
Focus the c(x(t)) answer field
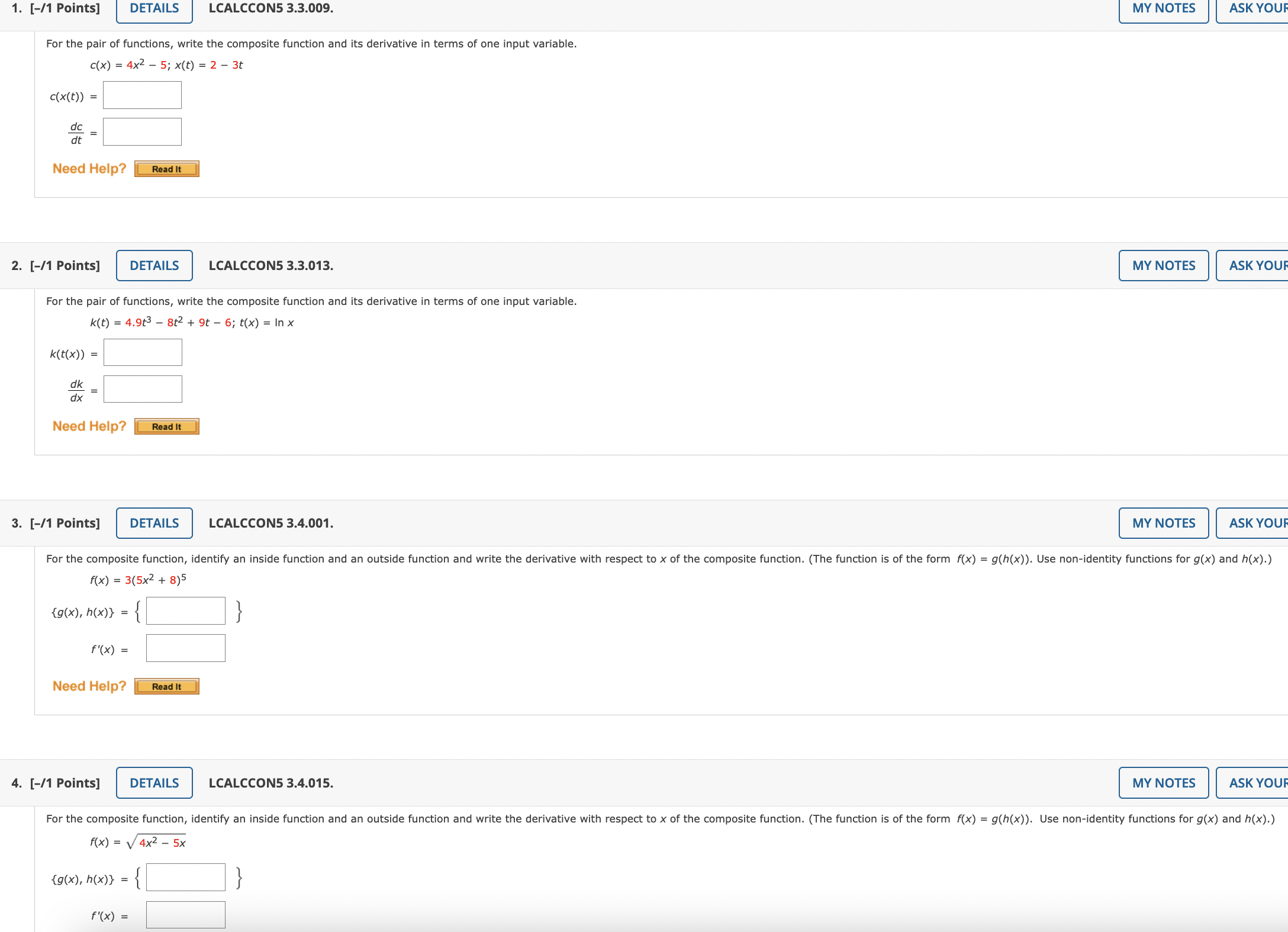(142, 95)
